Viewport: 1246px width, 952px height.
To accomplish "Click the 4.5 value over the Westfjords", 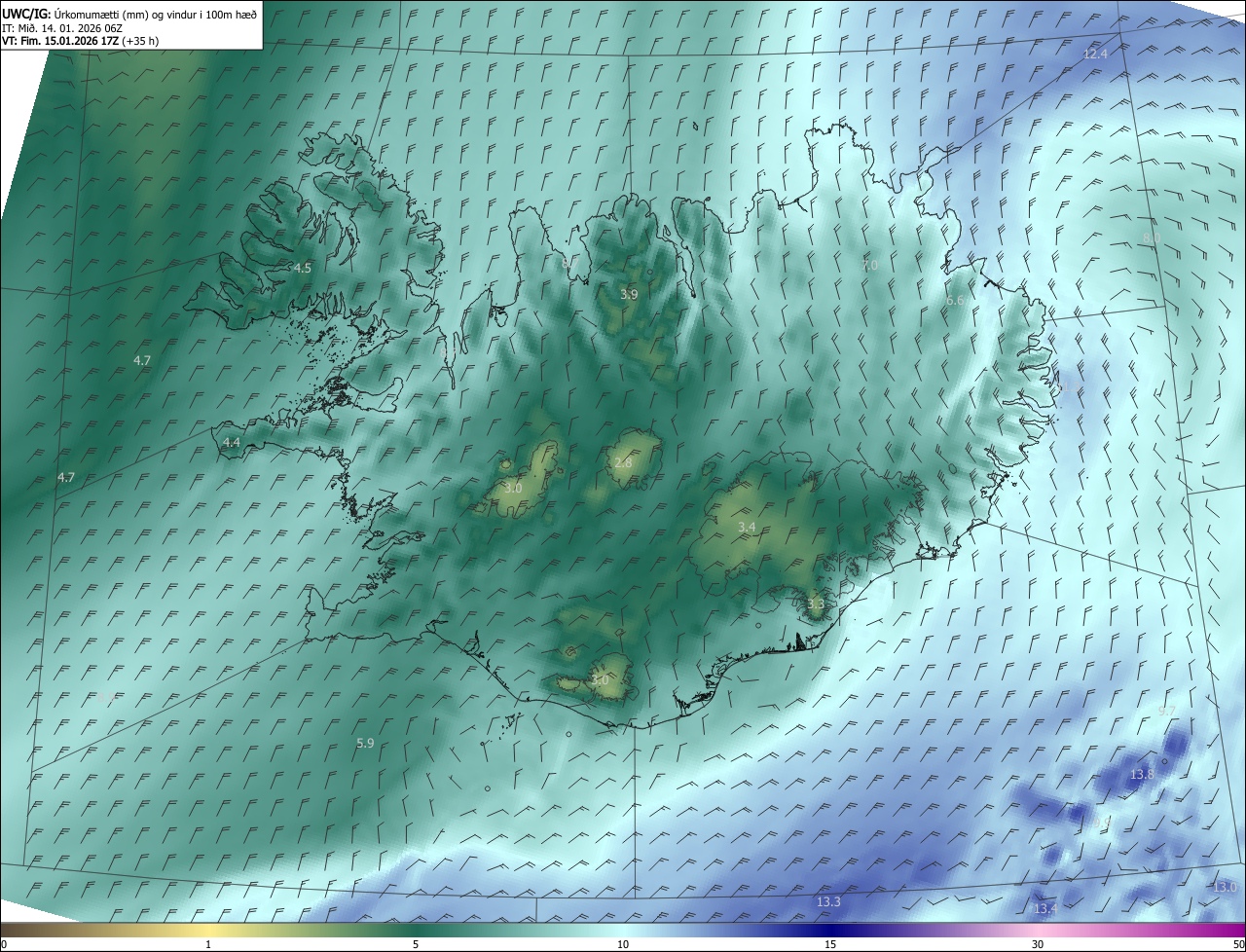I will click(x=302, y=267).
